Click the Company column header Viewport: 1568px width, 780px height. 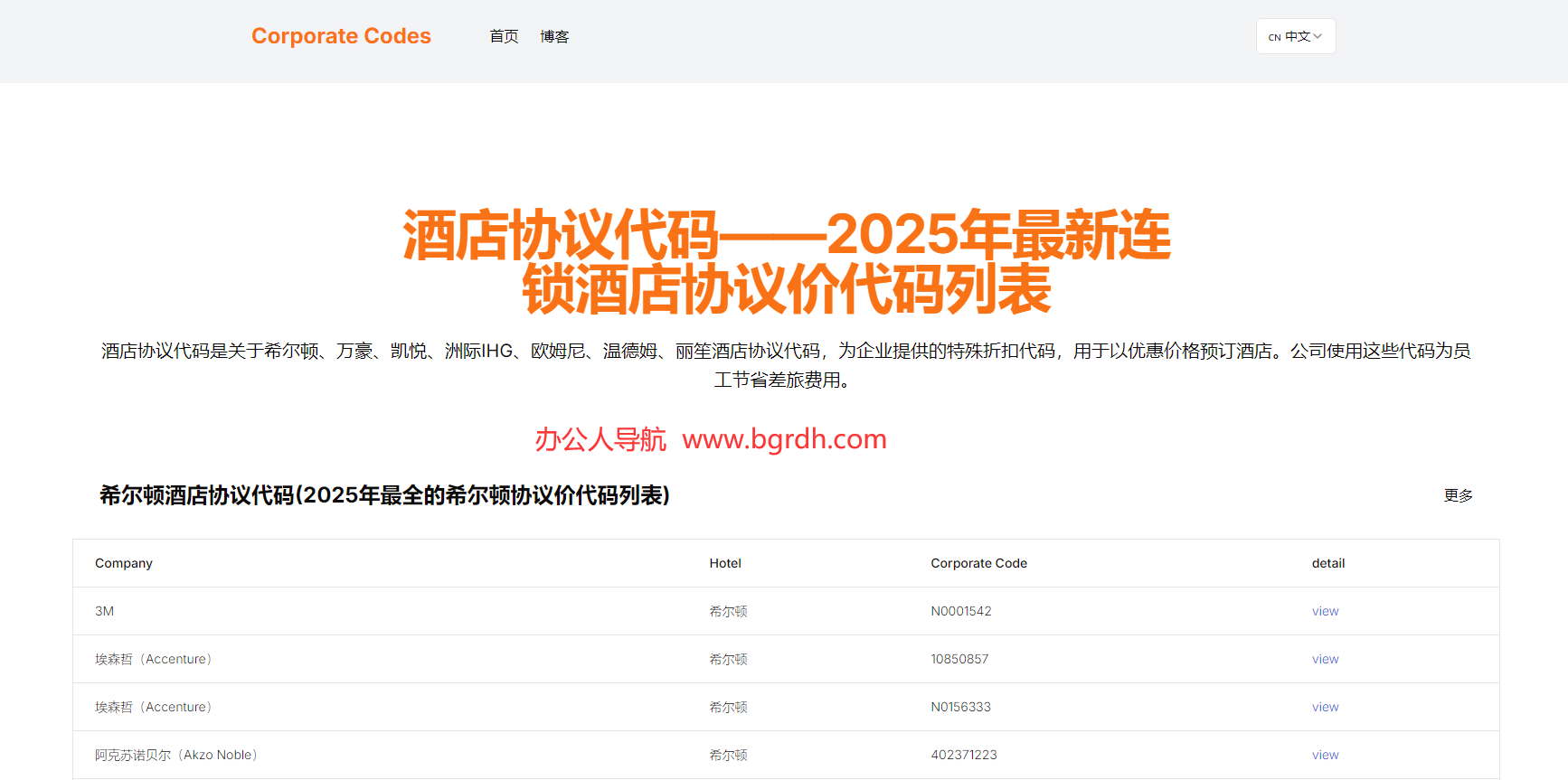[x=124, y=563]
